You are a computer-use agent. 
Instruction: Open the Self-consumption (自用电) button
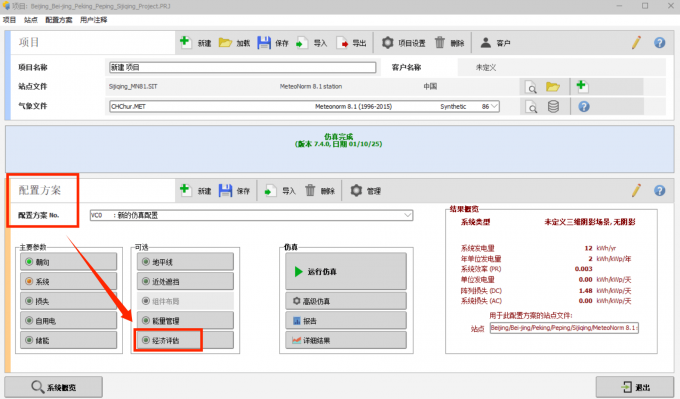click(x=68, y=321)
